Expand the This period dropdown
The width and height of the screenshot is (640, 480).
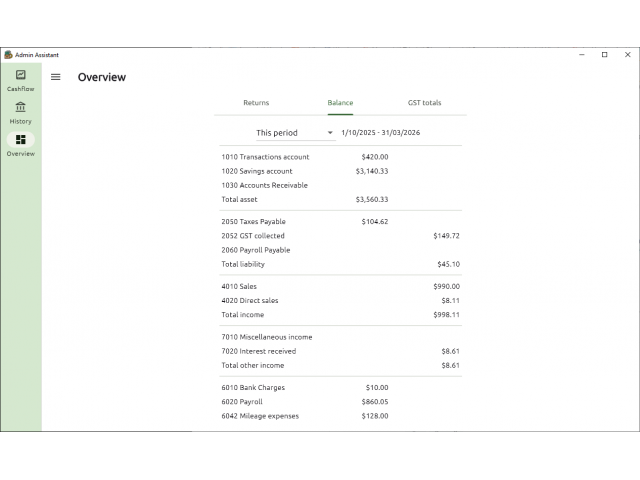click(x=288, y=133)
